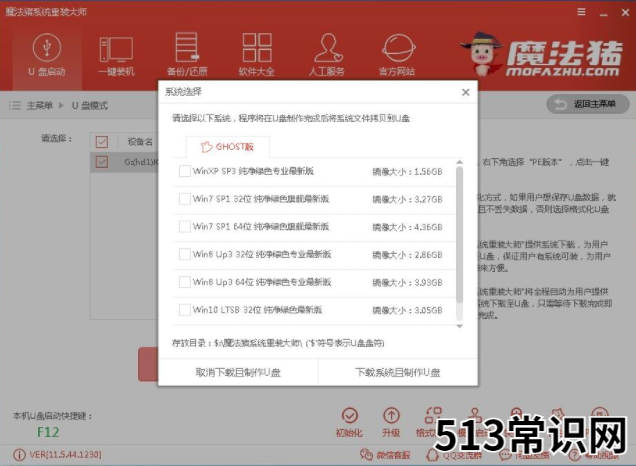Image resolution: width=636 pixels, height=466 pixels.
Task: Click 返回主菜单 button
Action: tap(588, 104)
